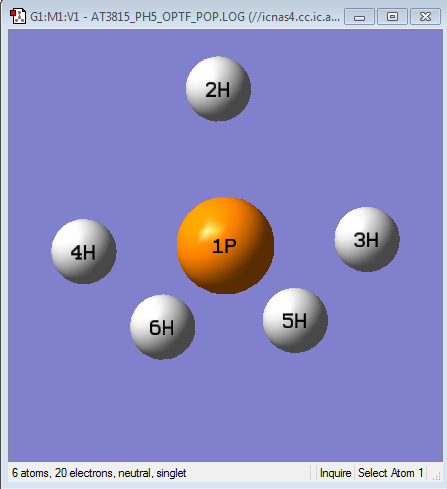Click blank status bar area before Inquire
The image size is (447, 489).
tap(247, 473)
